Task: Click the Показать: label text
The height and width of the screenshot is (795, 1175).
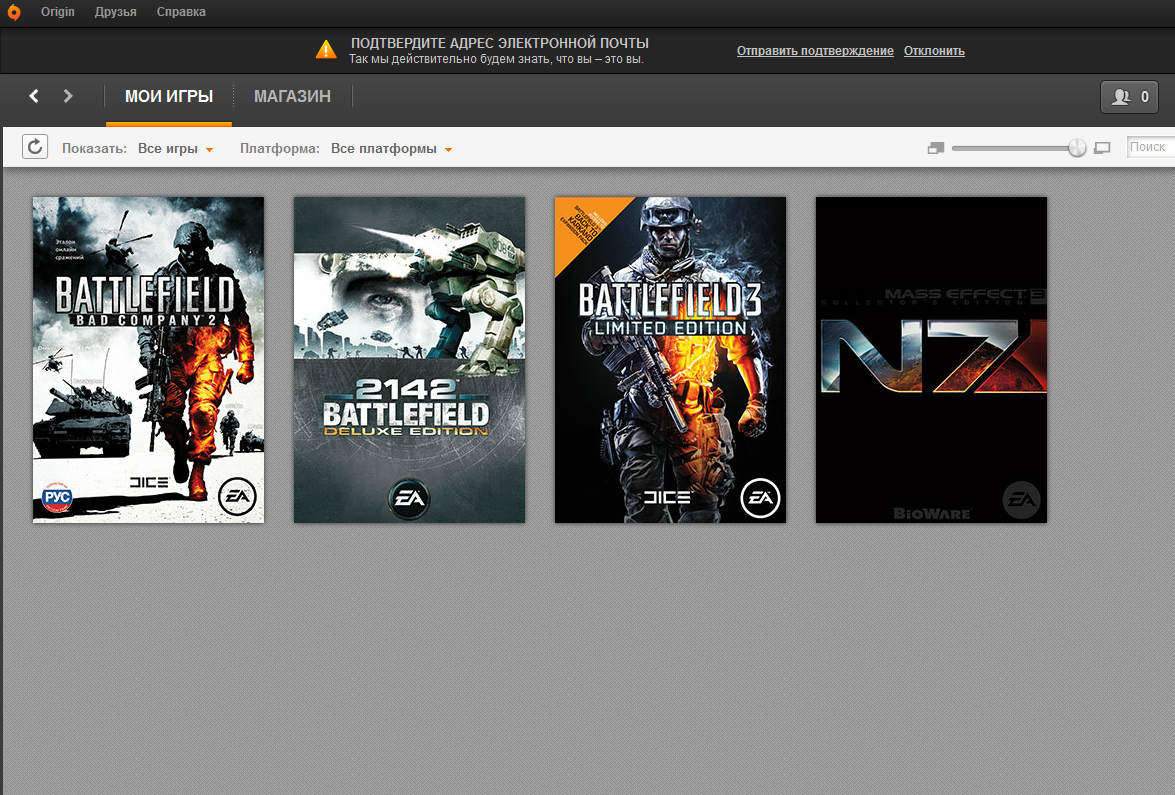Action: pos(94,148)
